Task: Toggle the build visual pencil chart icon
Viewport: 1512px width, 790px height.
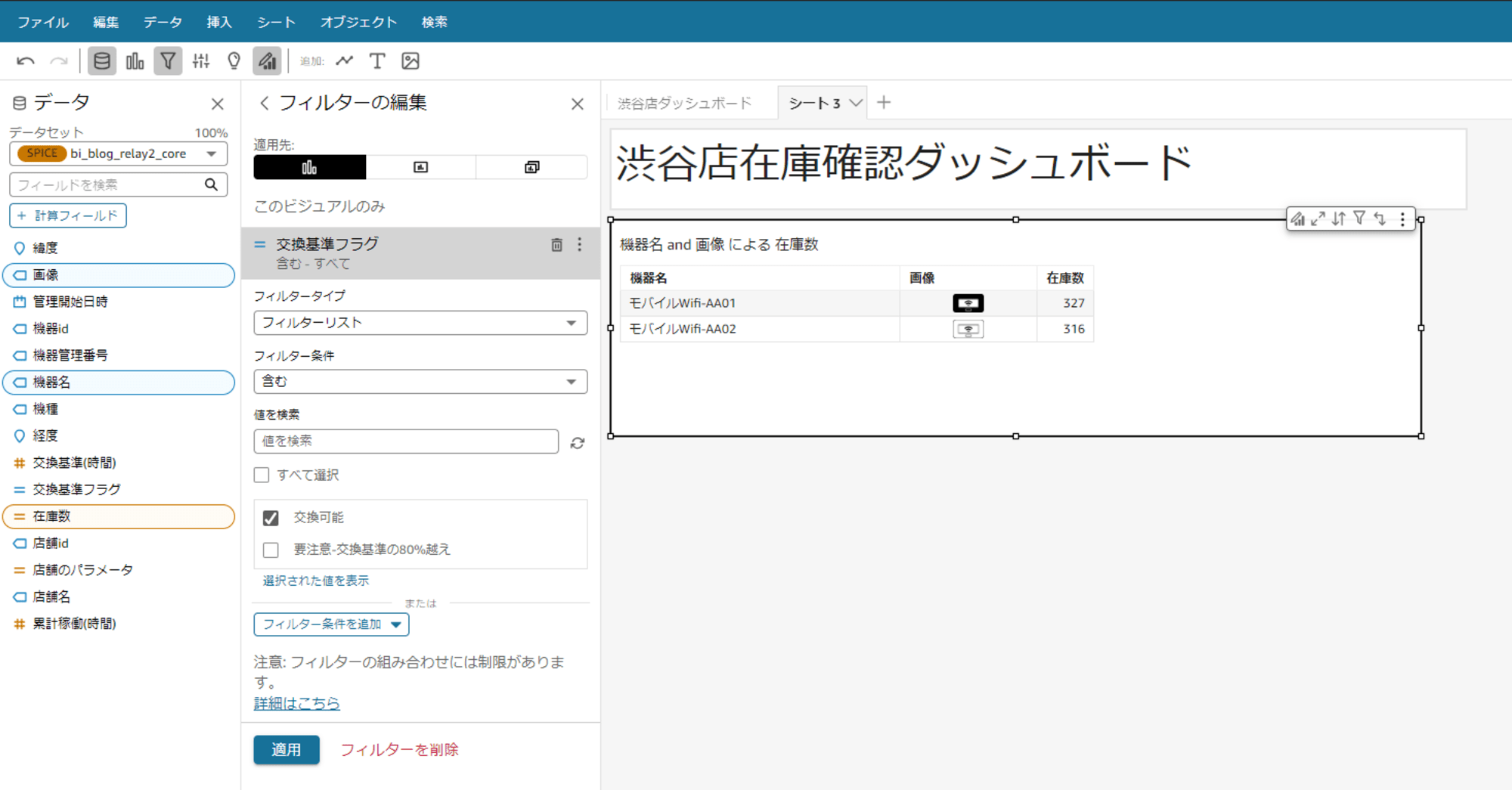Action: pyautogui.click(x=267, y=61)
